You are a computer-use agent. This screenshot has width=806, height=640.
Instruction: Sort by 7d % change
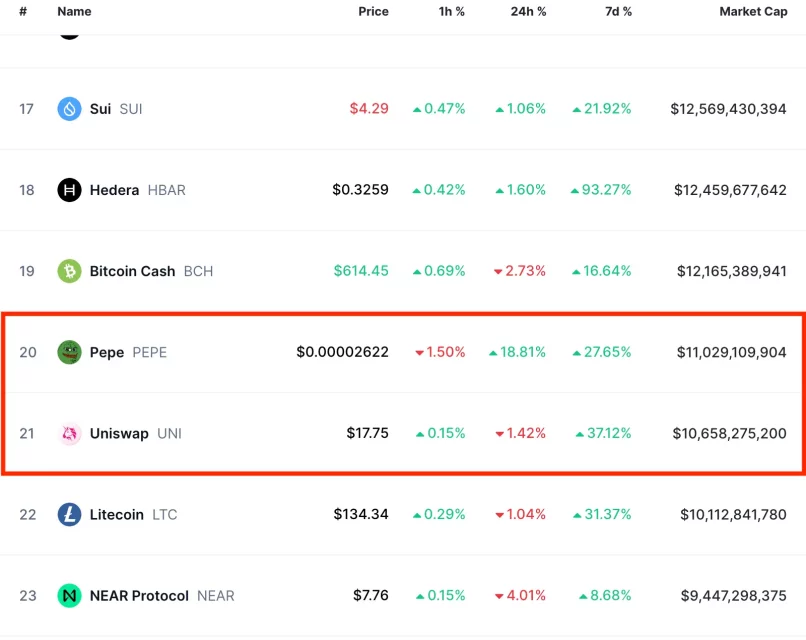(x=618, y=12)
